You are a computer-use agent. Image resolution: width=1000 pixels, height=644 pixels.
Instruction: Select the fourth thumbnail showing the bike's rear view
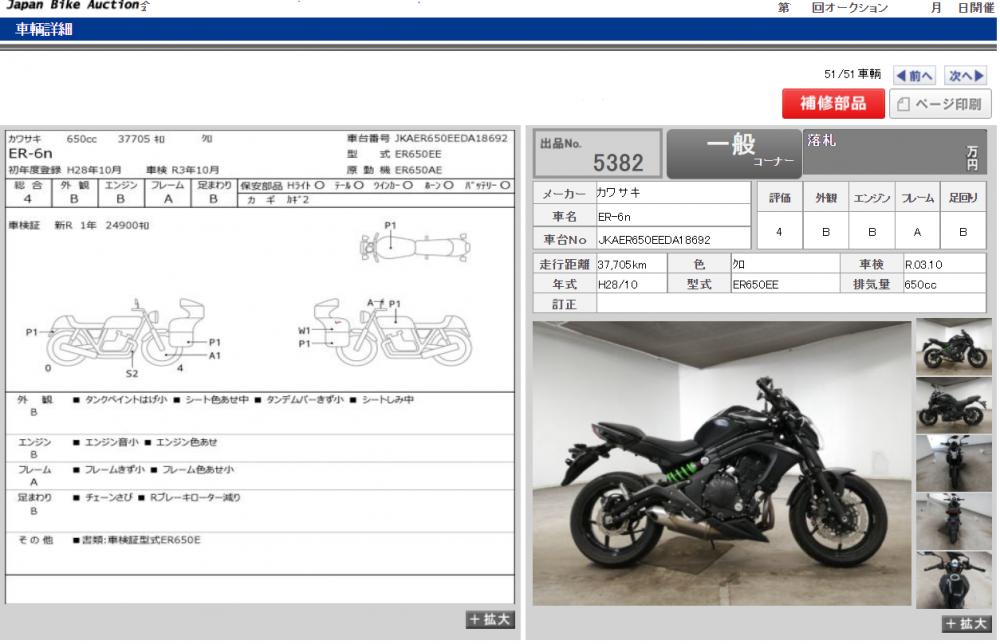coord(953,522)
